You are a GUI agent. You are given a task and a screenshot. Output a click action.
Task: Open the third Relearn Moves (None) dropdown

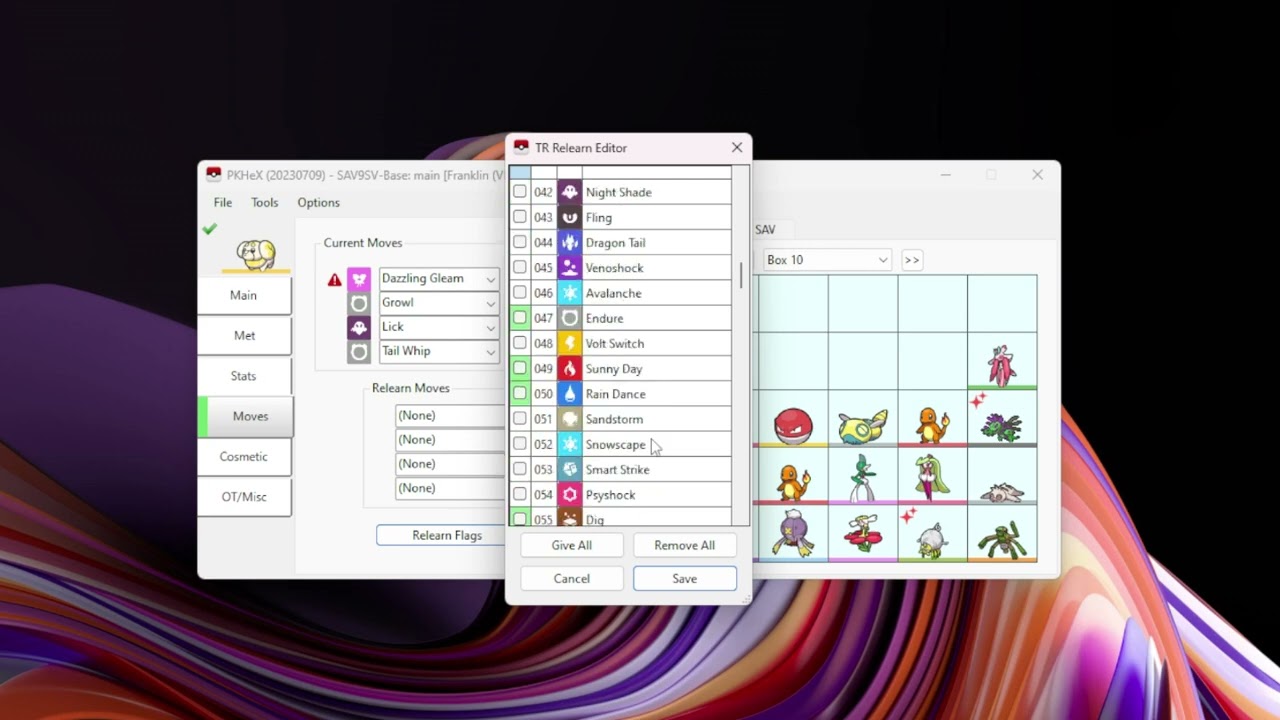coord(450,464)
